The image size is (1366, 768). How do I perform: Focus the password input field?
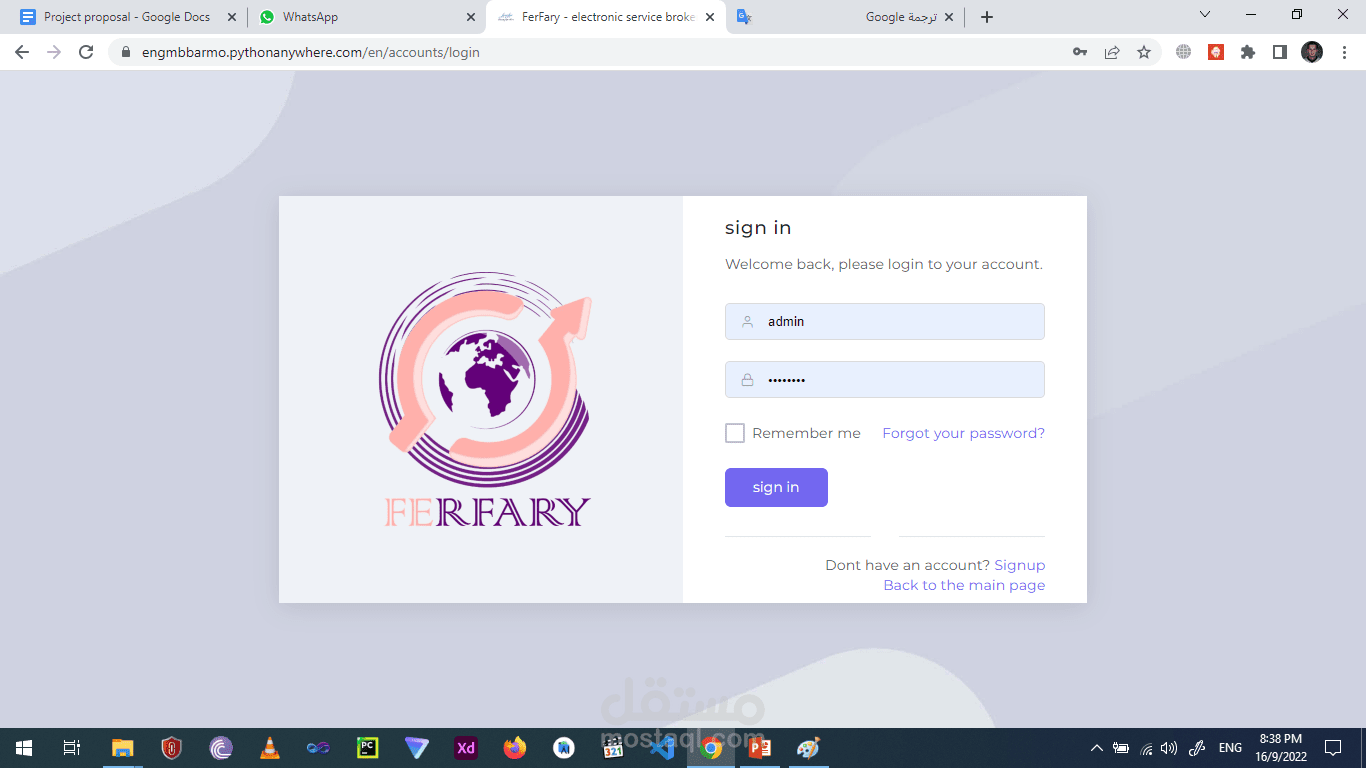click(884, 380)
